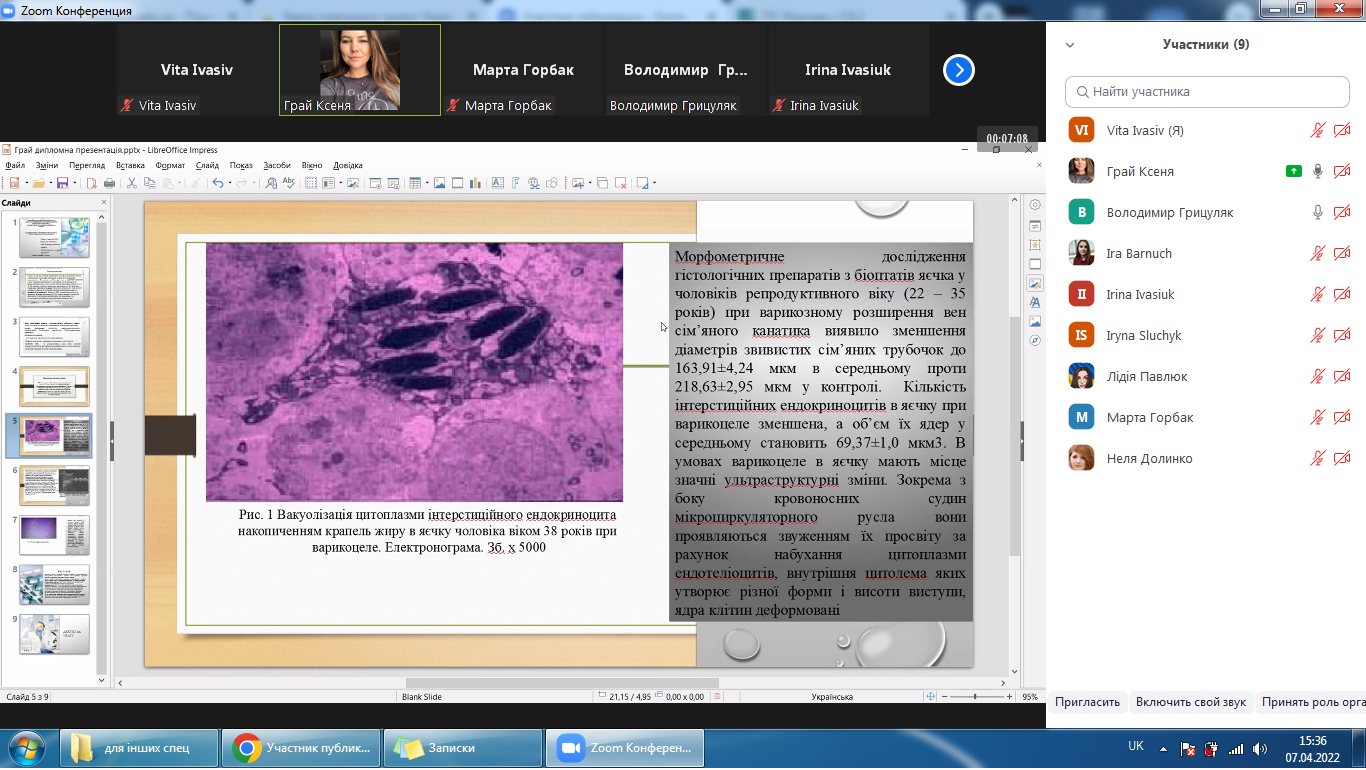Click the Пригласить button

pos(1087,702)
